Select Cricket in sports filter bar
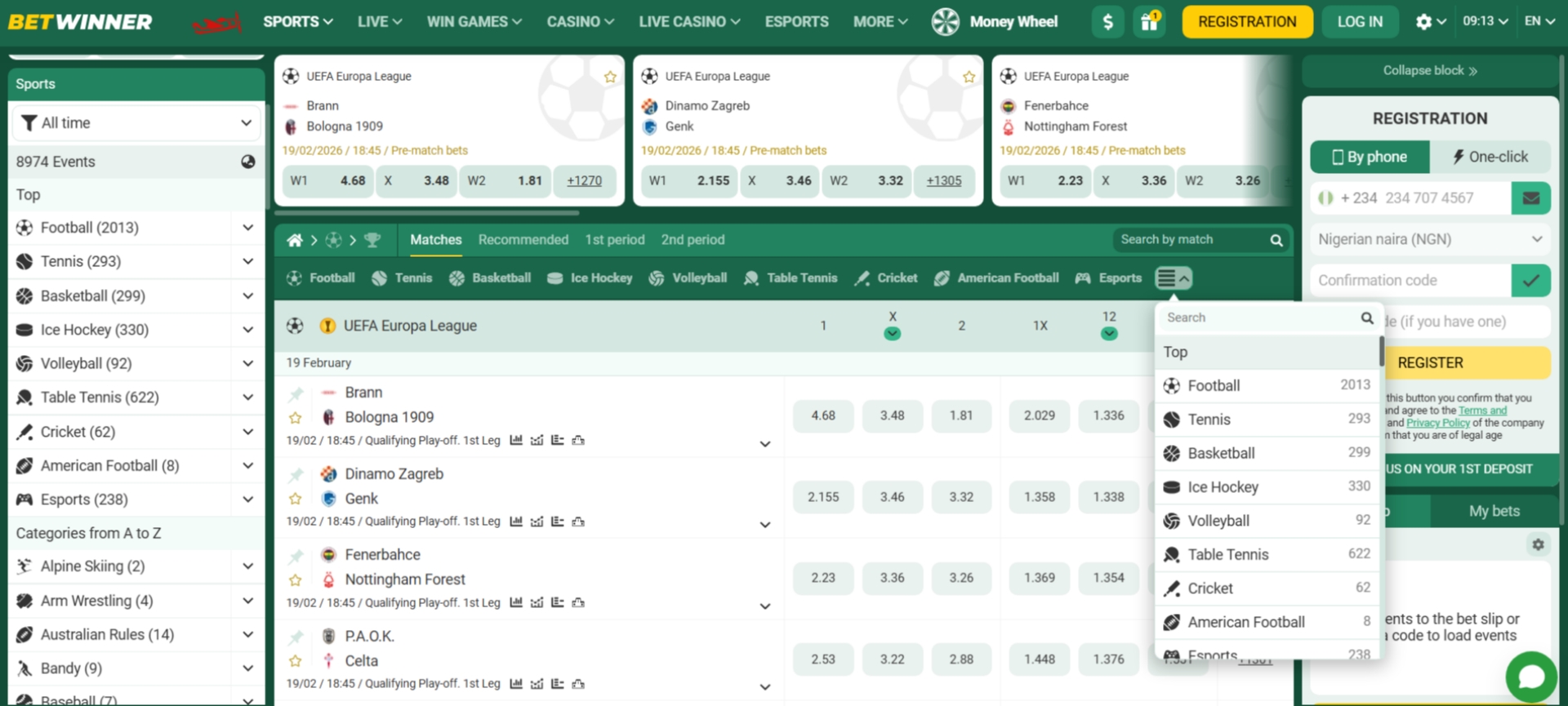Viewport: 1568px width, 706px height. 885,278
